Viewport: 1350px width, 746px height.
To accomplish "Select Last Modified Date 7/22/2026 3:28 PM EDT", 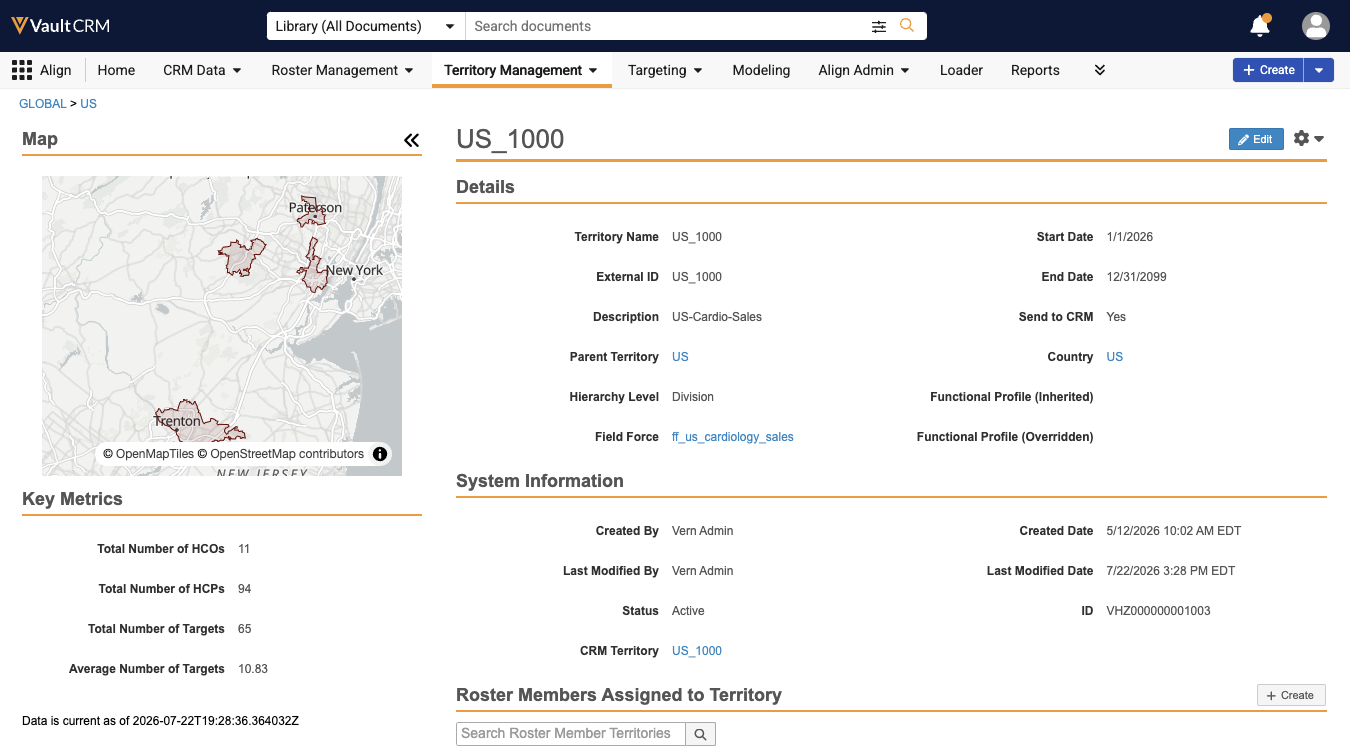I will click(x=1171, y=571).
